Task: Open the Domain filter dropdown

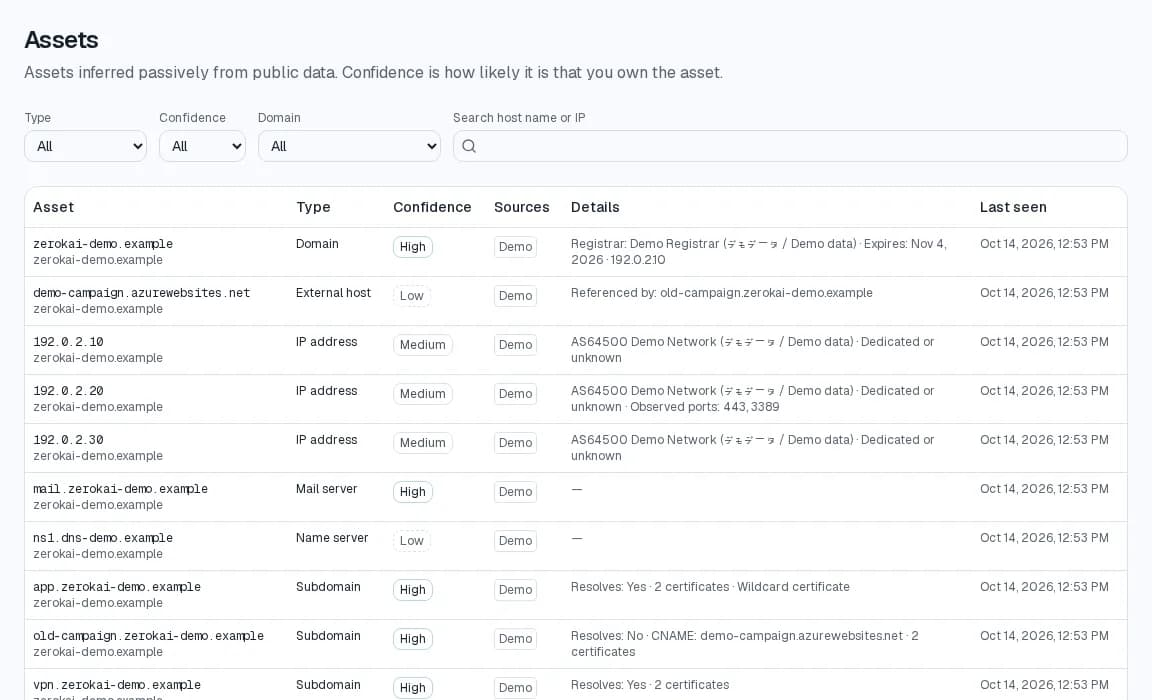Action: [349, 146]
